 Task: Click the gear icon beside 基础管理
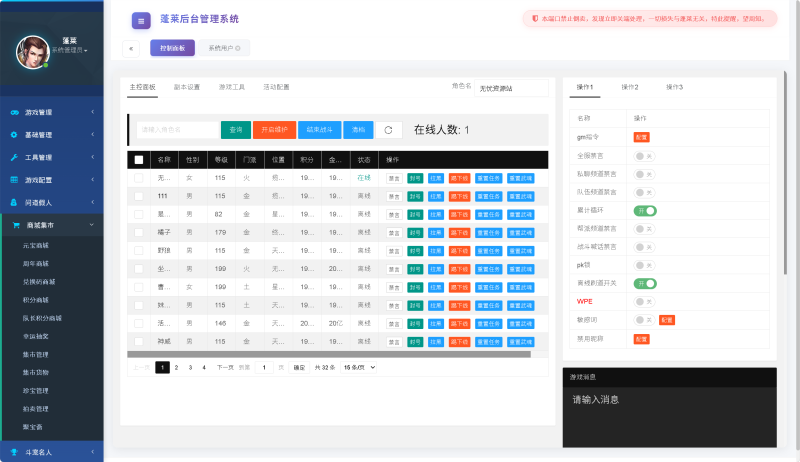point(14,135)
